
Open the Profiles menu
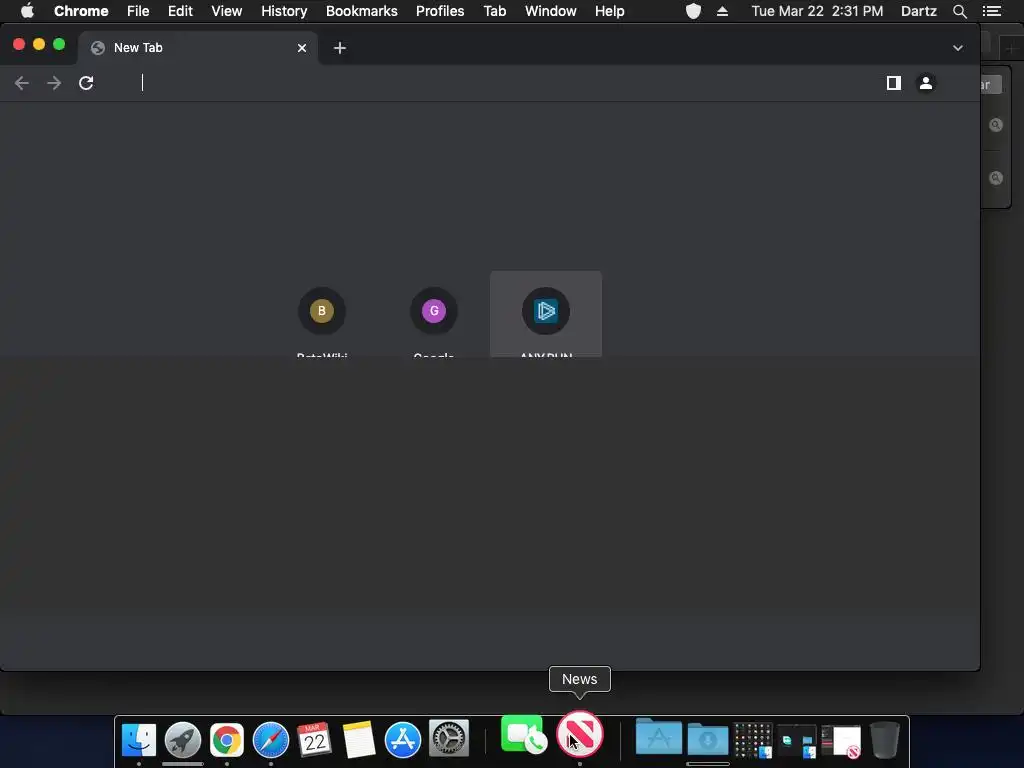tap(440, 11)
